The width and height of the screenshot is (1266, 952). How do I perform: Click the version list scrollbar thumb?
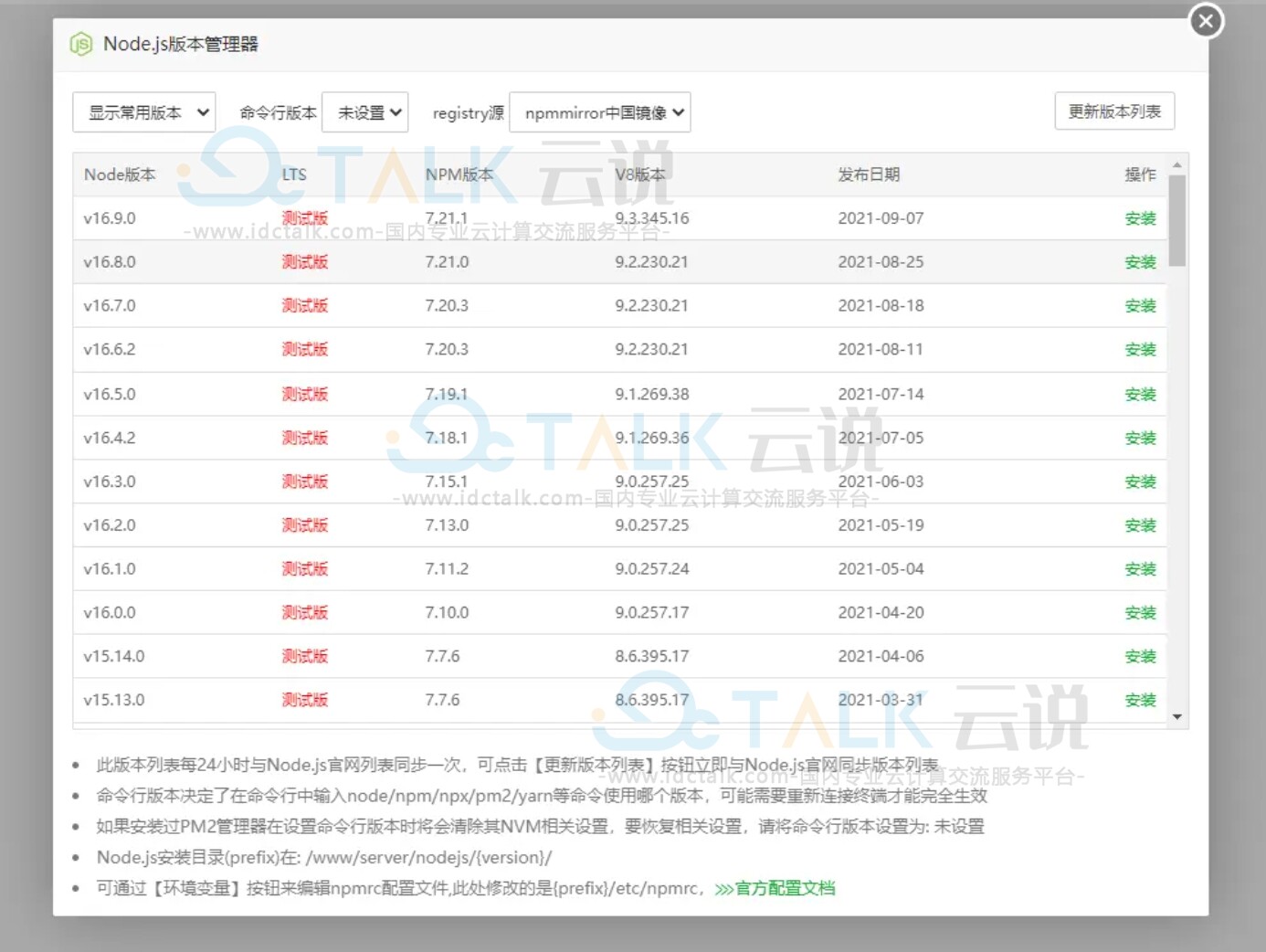[1177, 221]
